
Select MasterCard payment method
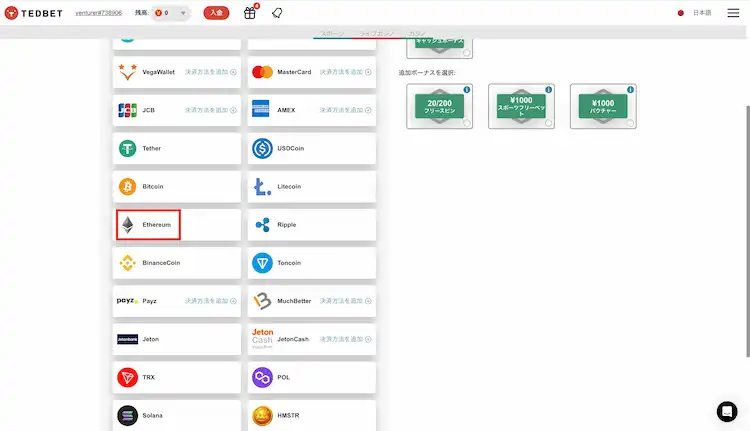[x=311, y=72]
